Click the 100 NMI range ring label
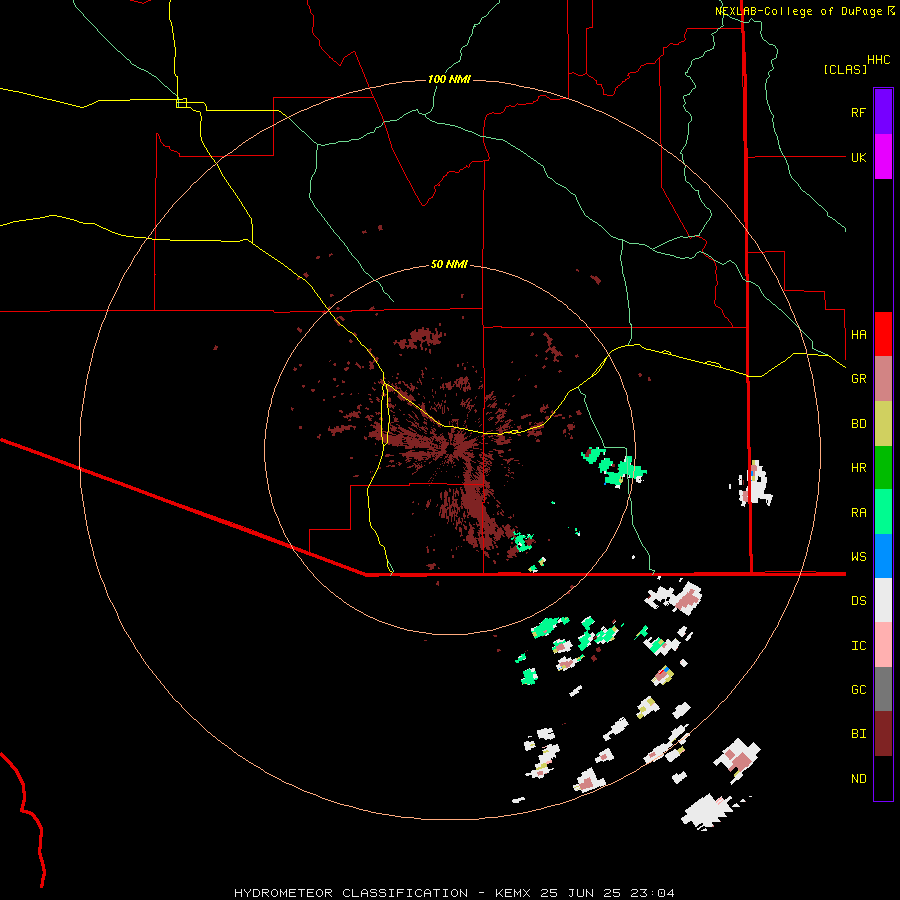The width and height of the screenshot is (900, 900). (449, 79)
